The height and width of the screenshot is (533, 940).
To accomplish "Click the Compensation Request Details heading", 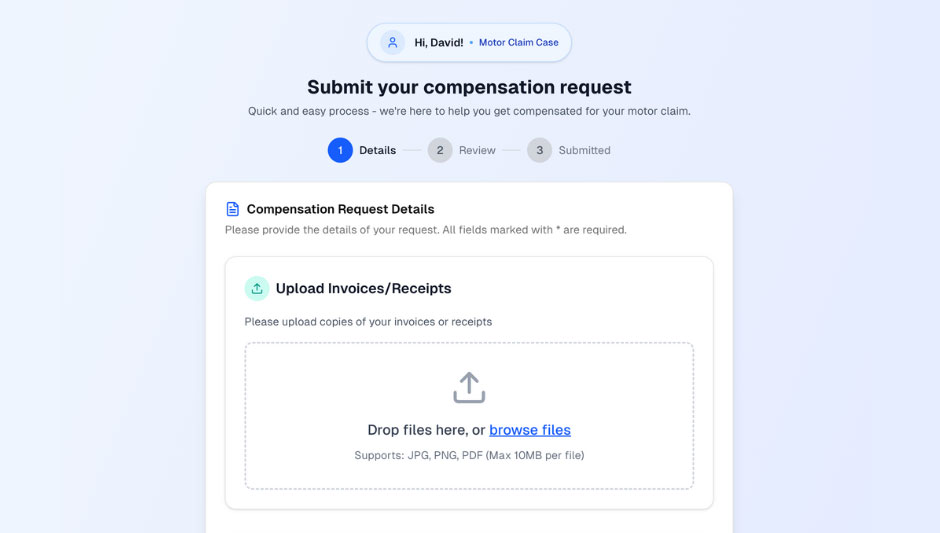I will 340,209.
